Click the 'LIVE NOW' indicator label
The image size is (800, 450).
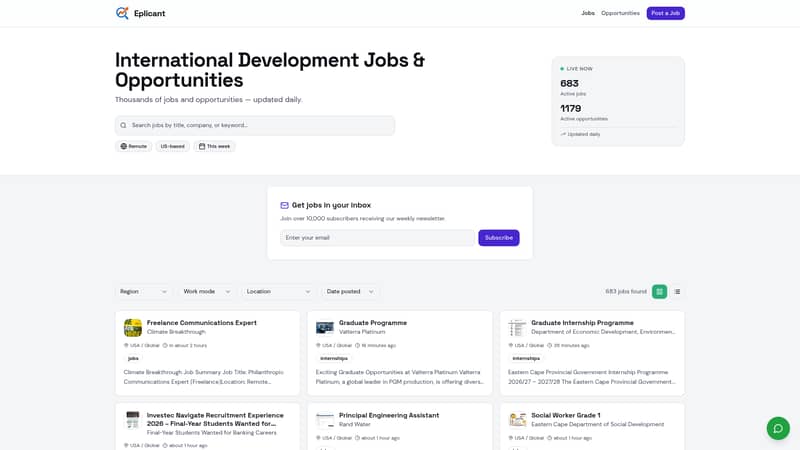pos(579,69)
